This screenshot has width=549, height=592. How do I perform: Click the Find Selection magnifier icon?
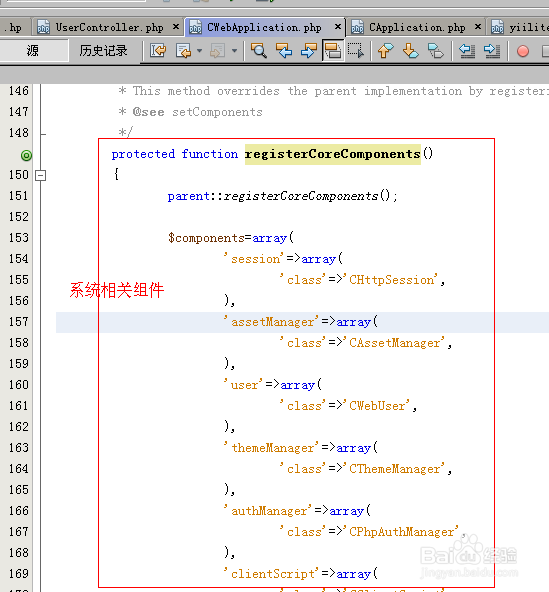259,51
